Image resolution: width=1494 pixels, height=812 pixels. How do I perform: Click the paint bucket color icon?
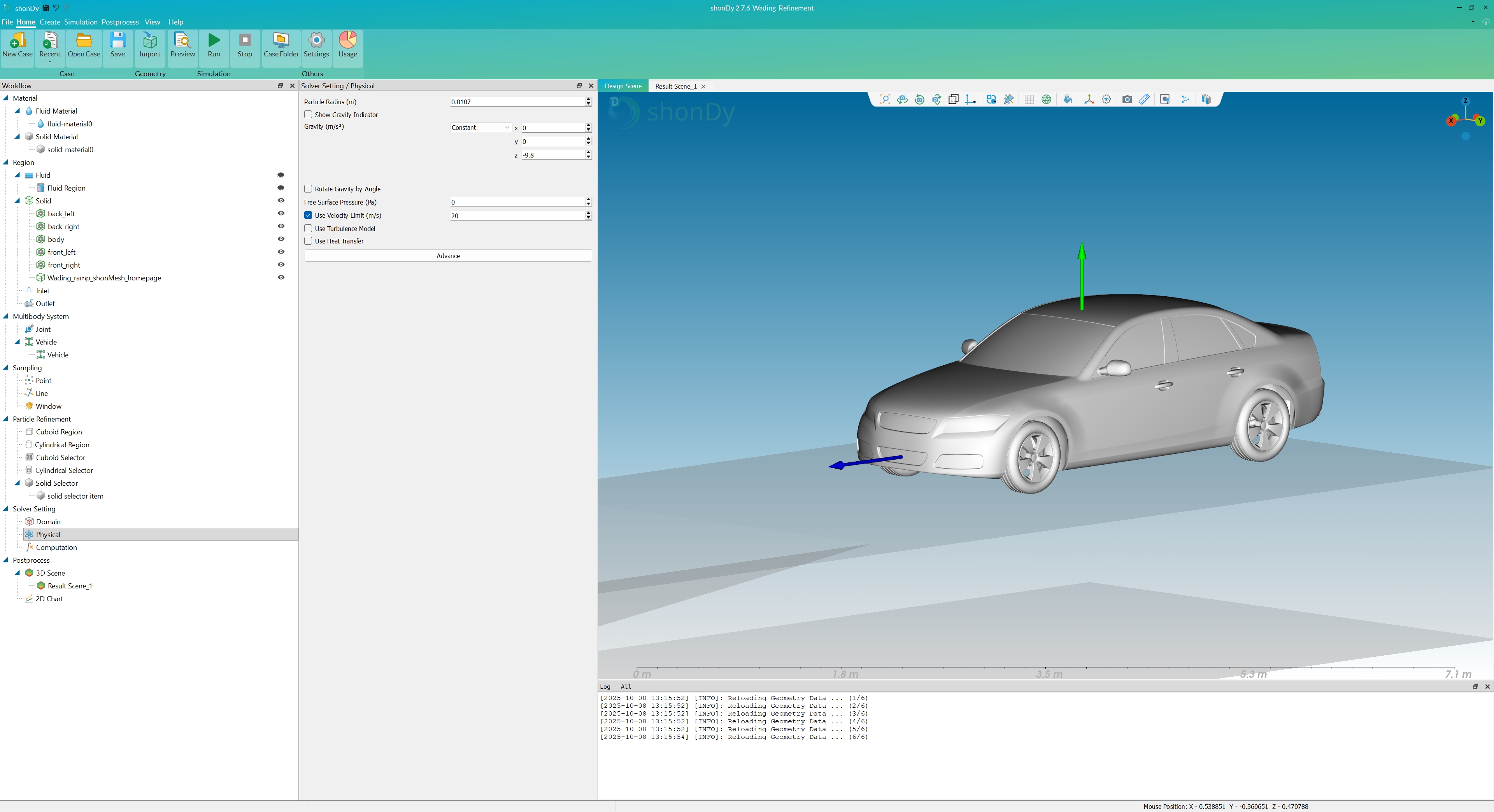point(1067,100)
